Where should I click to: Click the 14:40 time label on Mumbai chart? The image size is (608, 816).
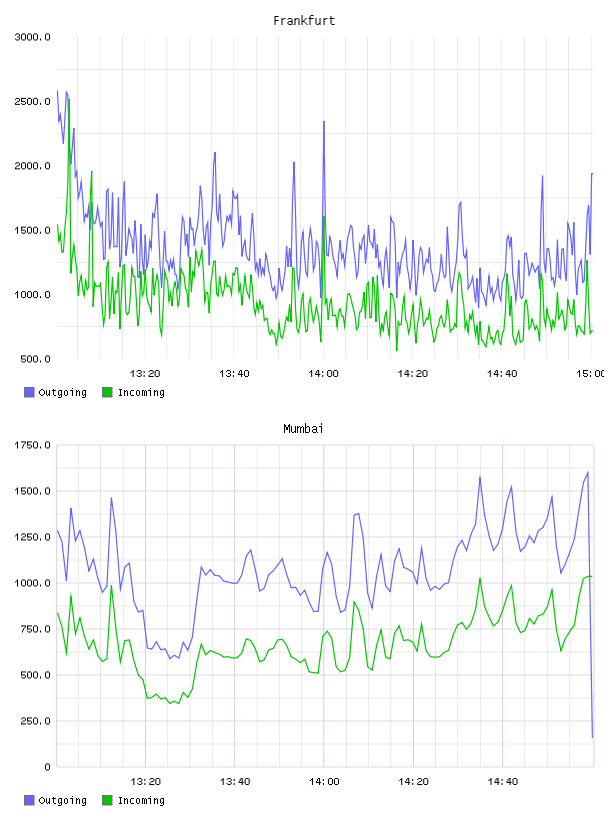502,782
